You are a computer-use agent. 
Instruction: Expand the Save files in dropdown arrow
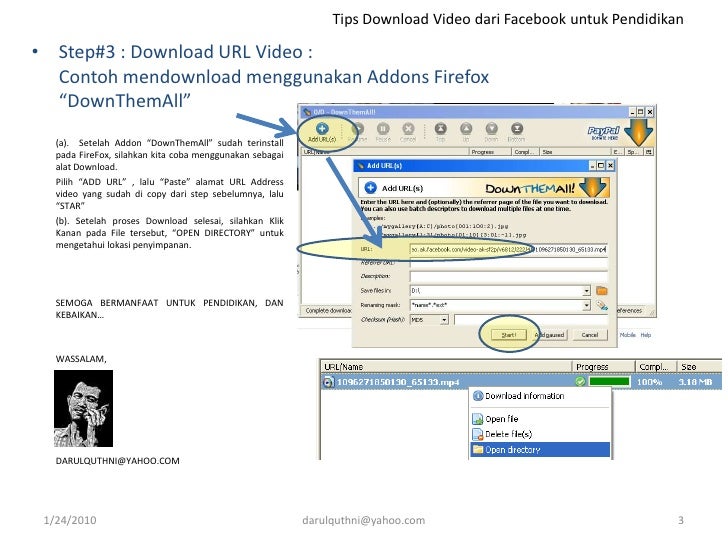coord(586,291)
